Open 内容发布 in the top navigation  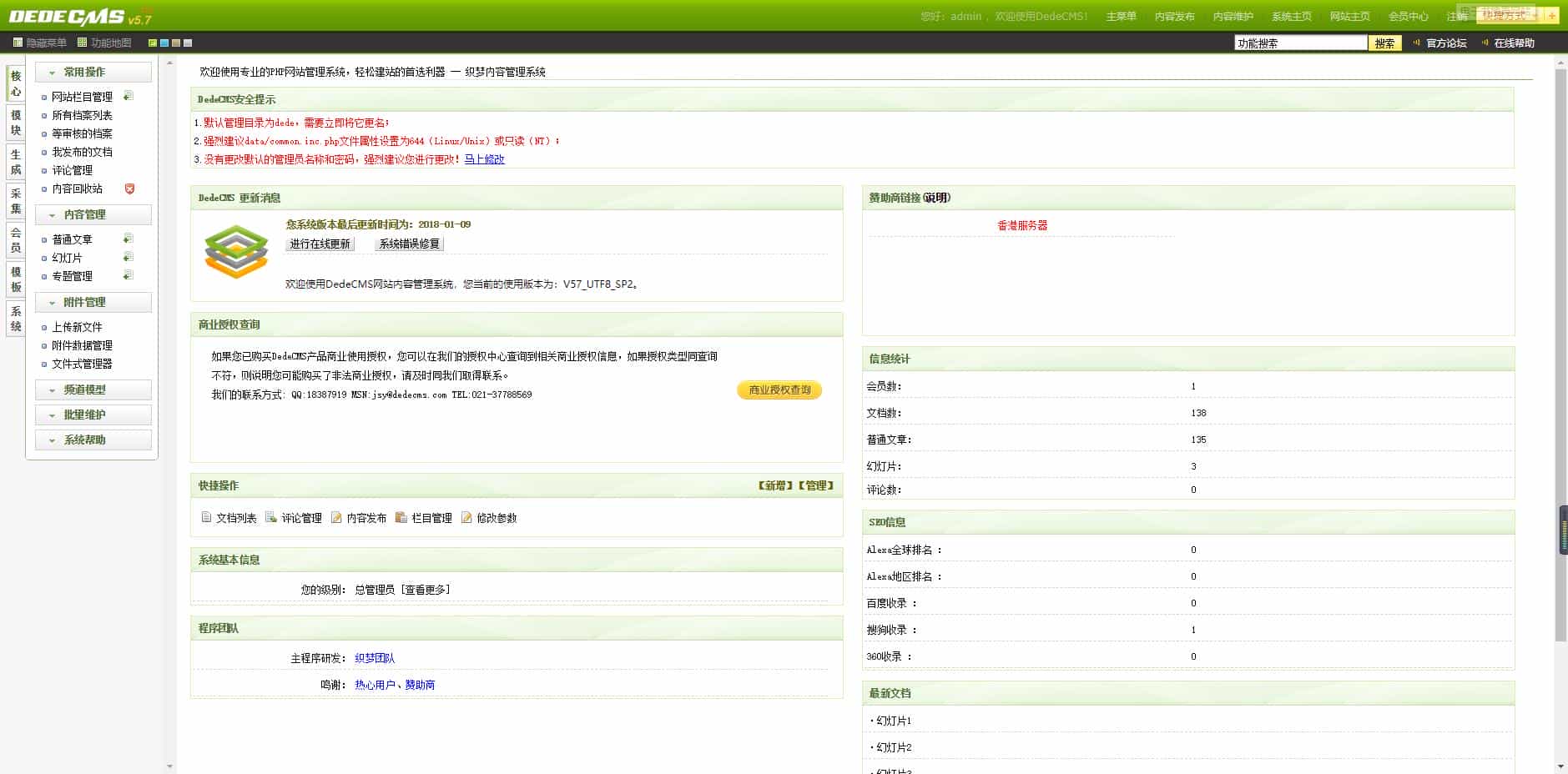(1174, 16)
